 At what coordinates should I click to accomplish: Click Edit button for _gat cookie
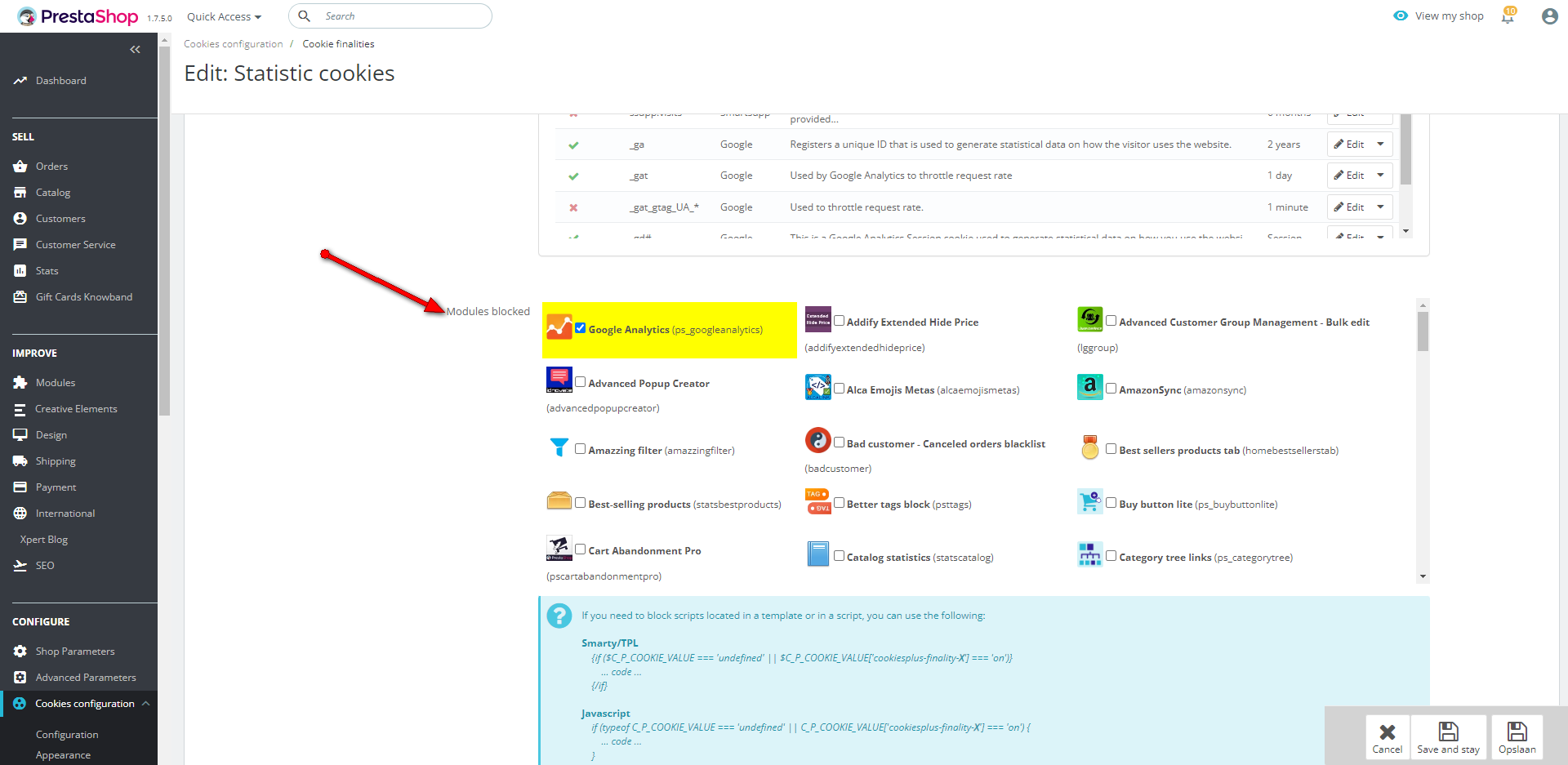coord(1349,176)
